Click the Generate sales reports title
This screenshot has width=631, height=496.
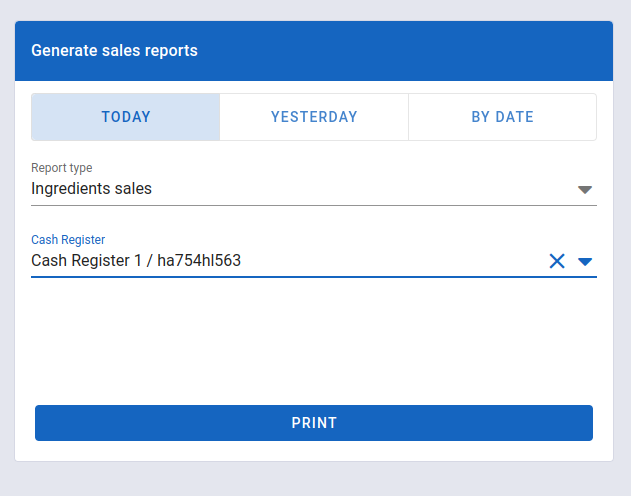pyautogui.click(x=114, y=51)
